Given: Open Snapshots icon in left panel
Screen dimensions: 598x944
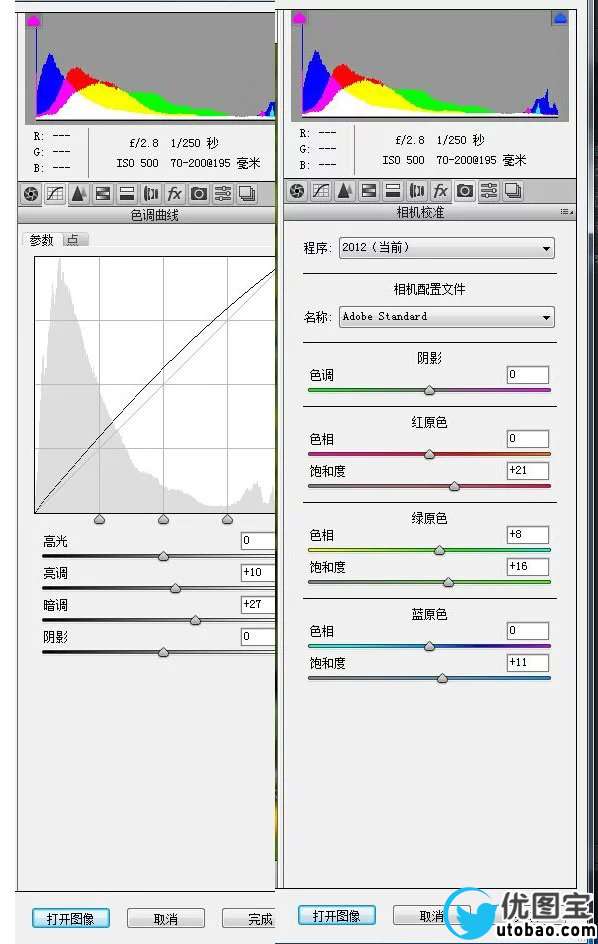Looking at the screenshot, I should pos(247,193).
